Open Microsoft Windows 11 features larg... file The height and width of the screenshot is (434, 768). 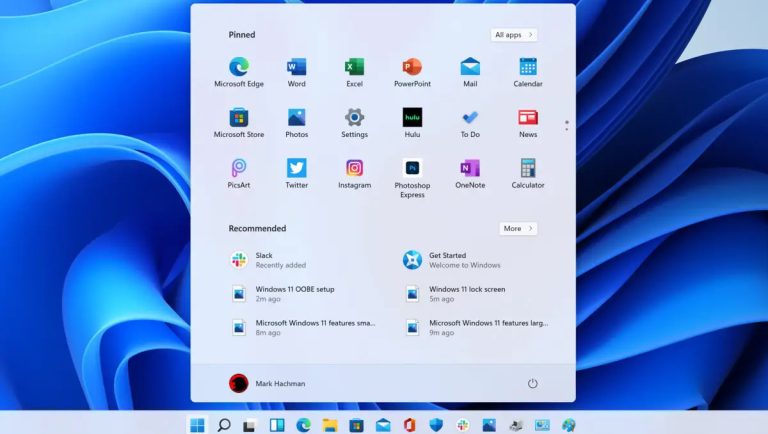(x=476, y=328)
